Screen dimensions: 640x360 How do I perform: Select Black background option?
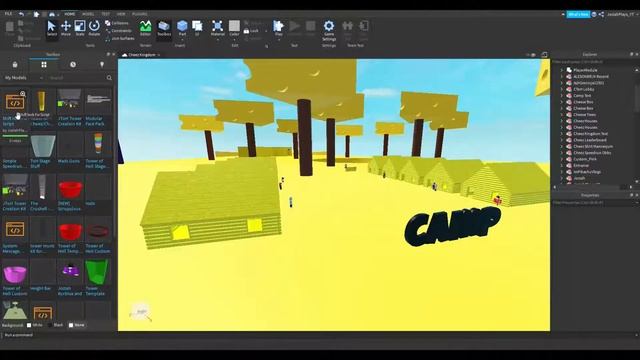56,325
